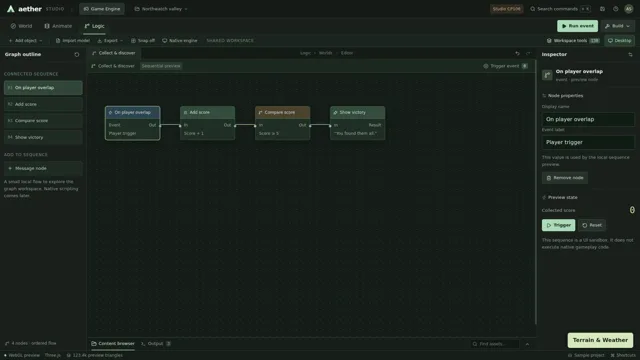Click WebGL preview status indicator
The image size is (640, 360).
point(22,355)
